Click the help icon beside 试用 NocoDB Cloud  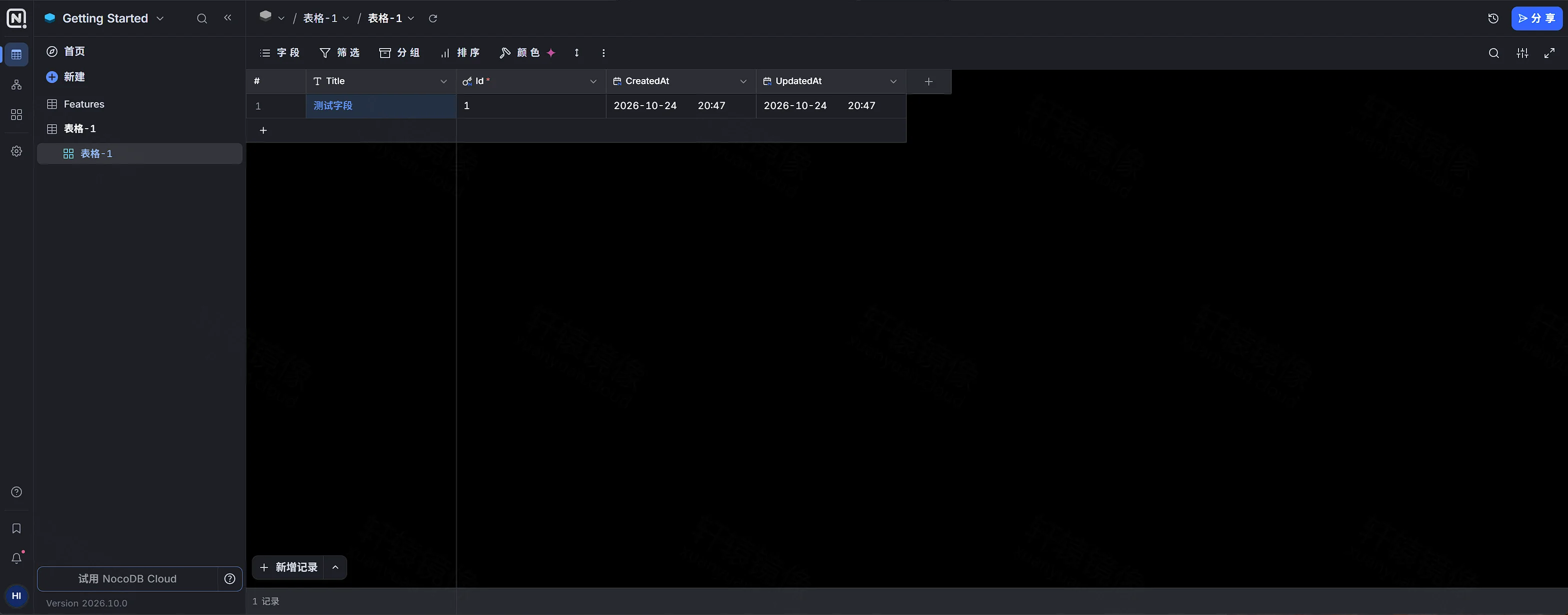[x=230, y=579]
